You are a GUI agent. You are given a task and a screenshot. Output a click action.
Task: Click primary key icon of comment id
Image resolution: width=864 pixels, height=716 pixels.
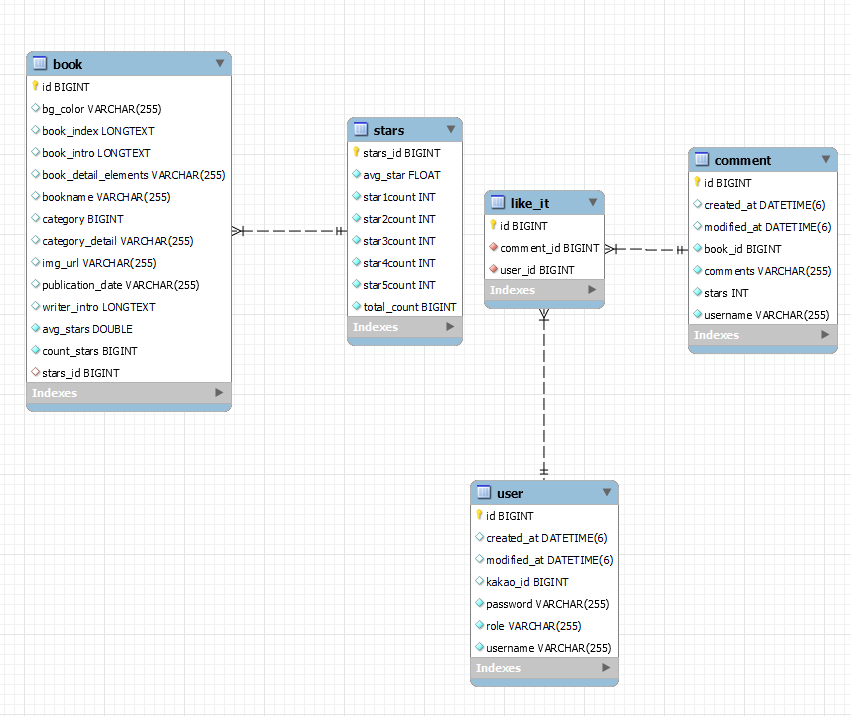tap(697, 182)
